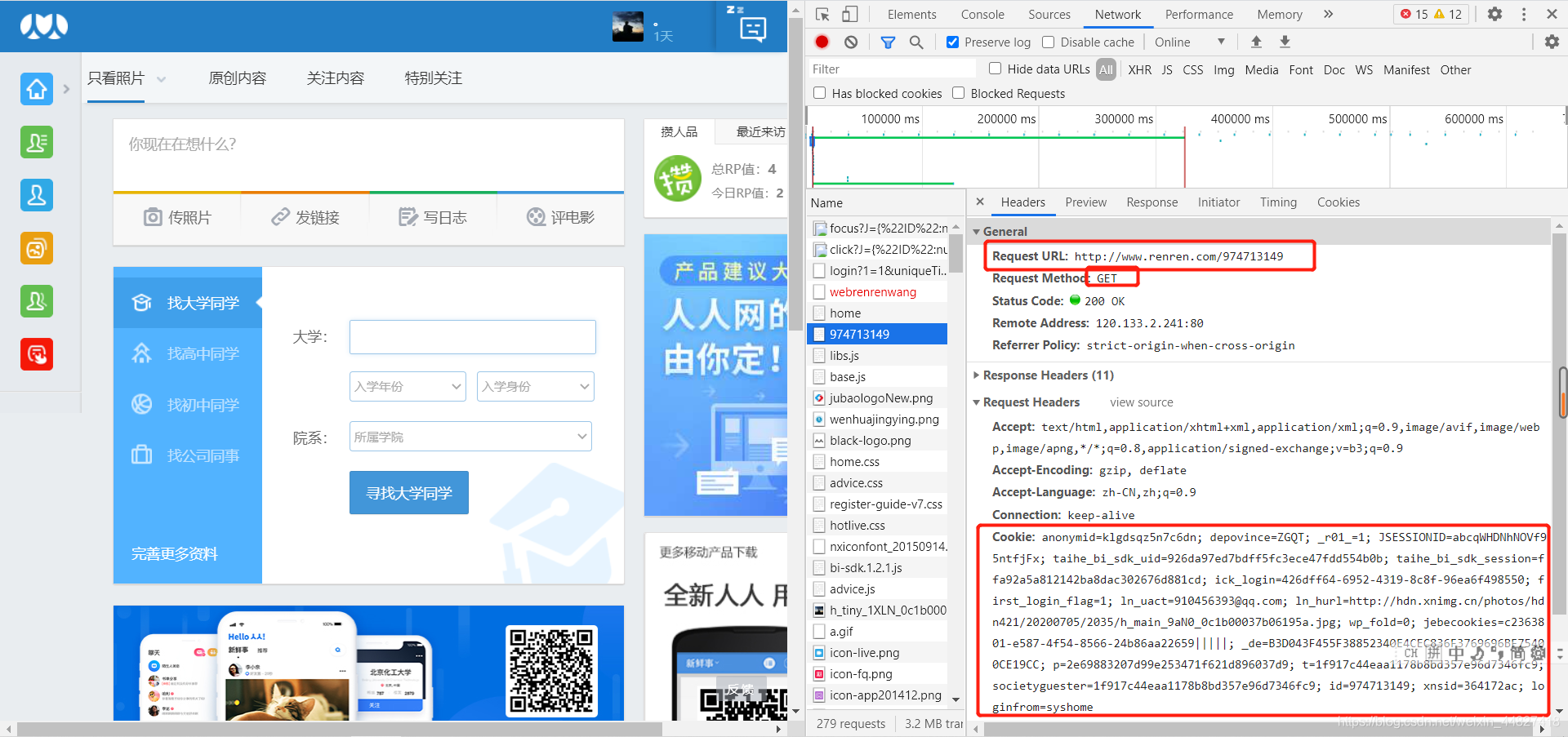Click the movie review icon

pyautogui.click(x=536, y=217)
